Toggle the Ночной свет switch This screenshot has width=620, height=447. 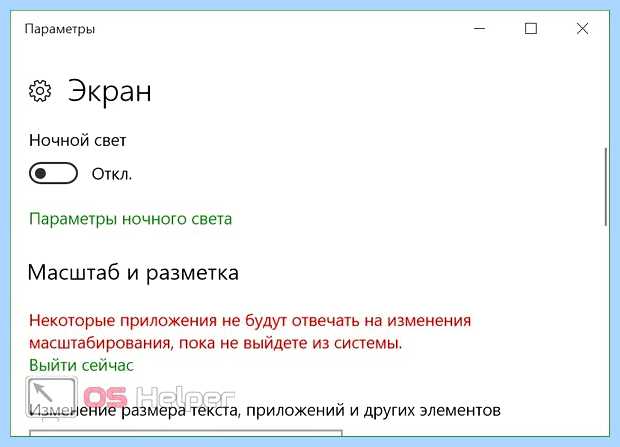(x=53, y=173)
